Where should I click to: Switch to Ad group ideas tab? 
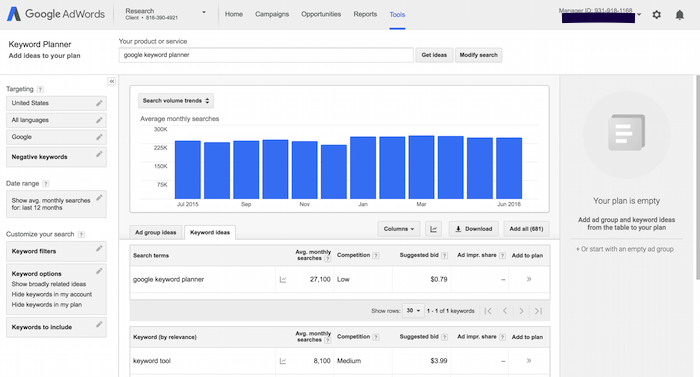tap(156, 232)
